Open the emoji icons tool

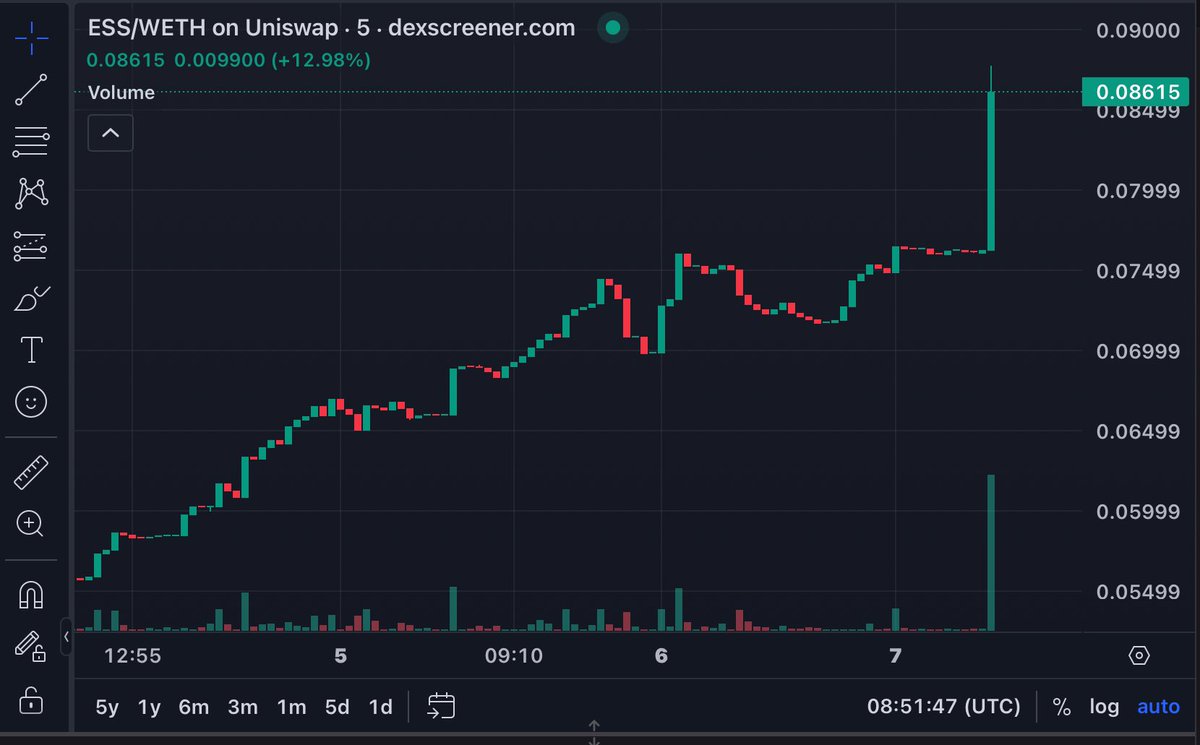click(x=32, y=403)
